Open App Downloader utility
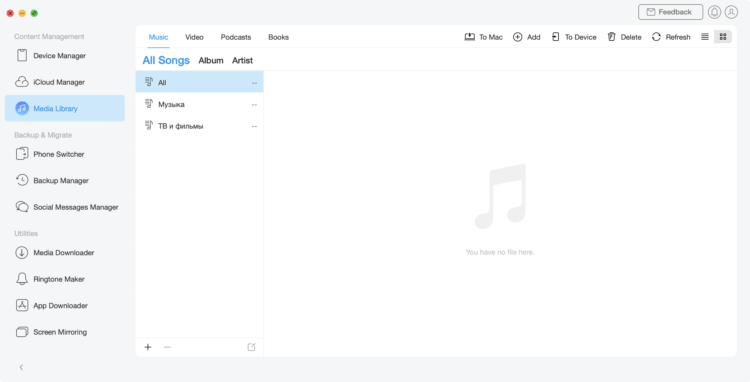The width and height of the screenshot is (750, 382). click(65, 306)
